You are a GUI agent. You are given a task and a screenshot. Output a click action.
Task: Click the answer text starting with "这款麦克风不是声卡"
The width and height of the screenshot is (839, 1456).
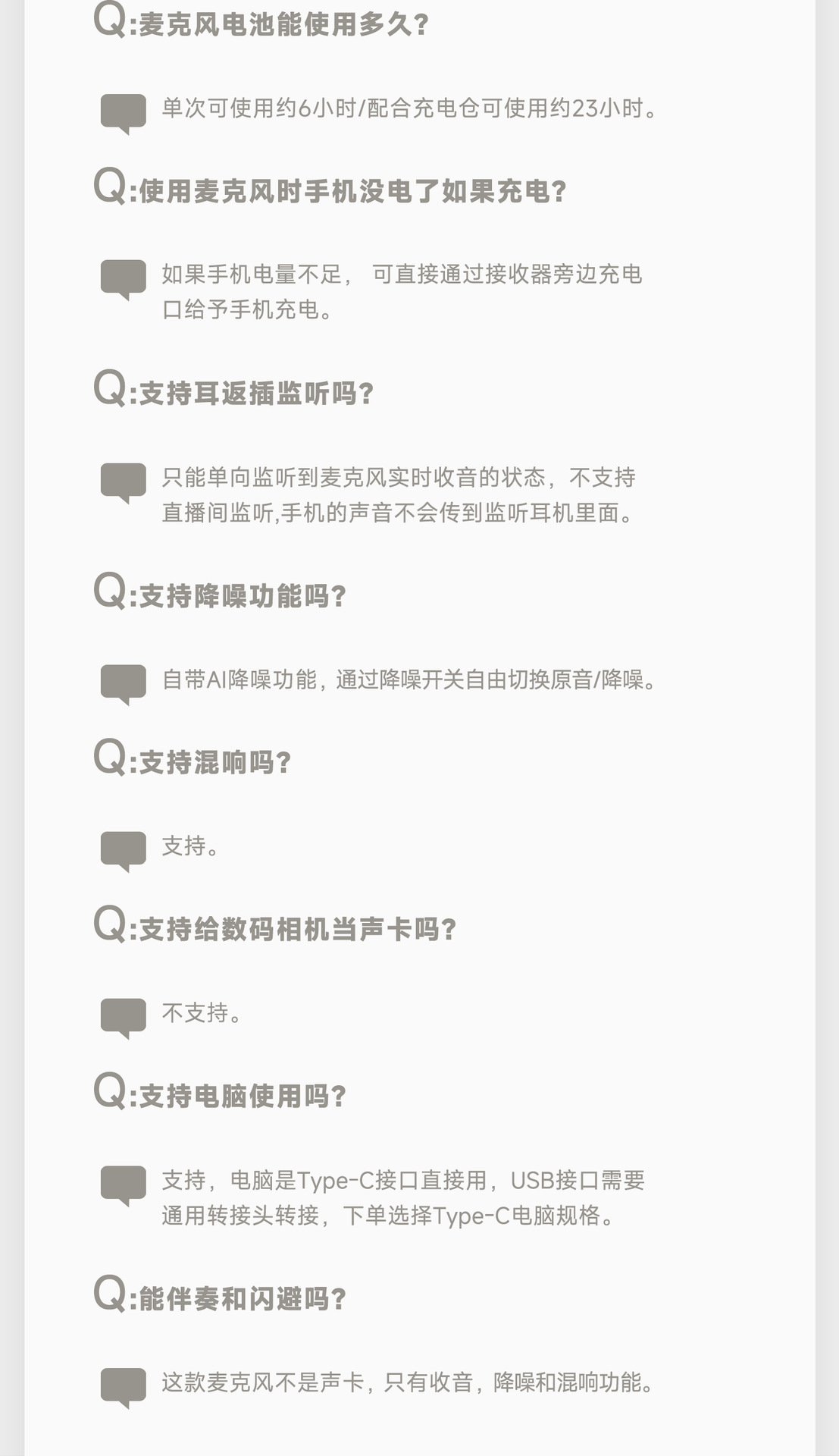point(409,1382)
